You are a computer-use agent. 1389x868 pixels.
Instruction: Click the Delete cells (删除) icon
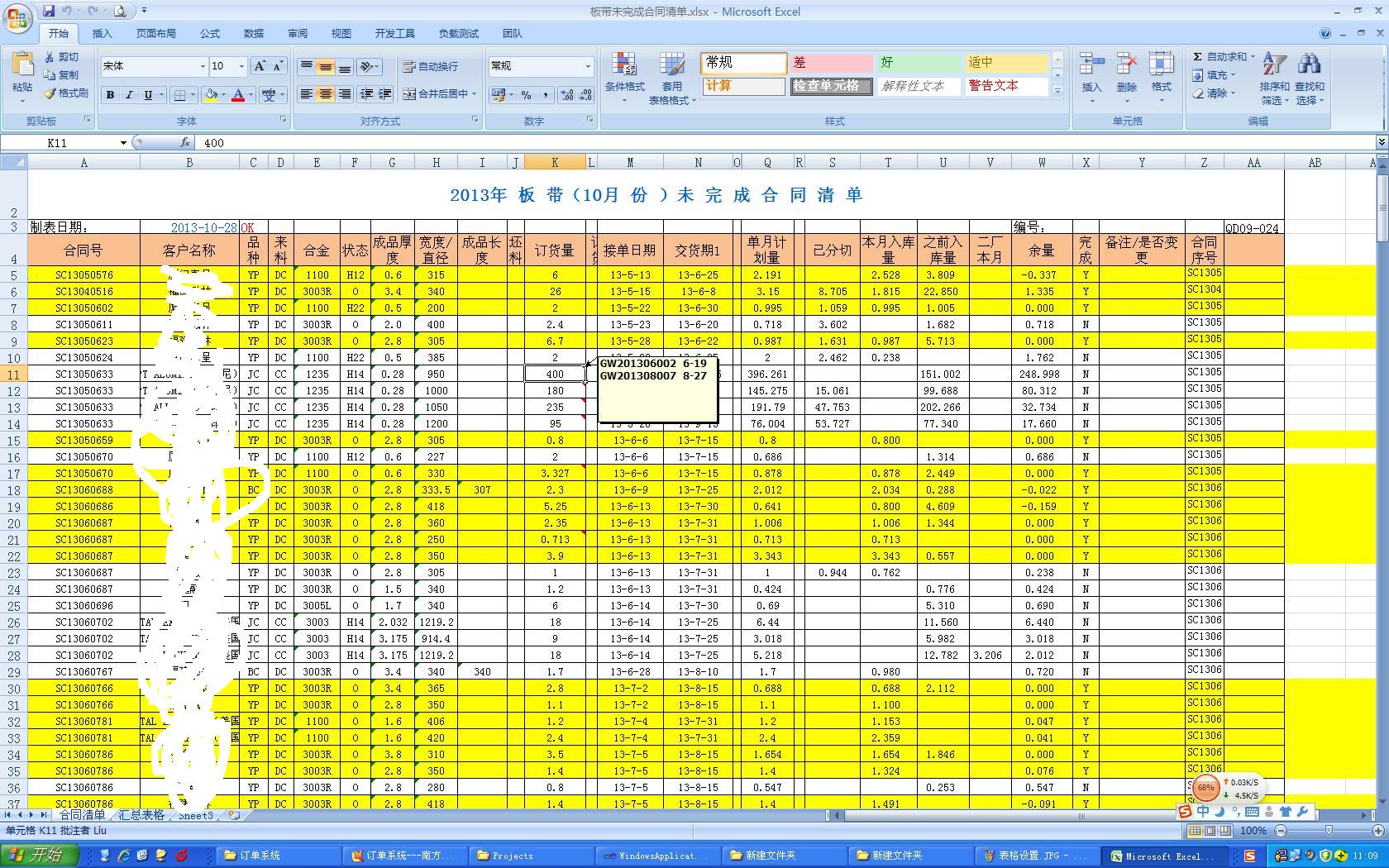(1126, 64)
